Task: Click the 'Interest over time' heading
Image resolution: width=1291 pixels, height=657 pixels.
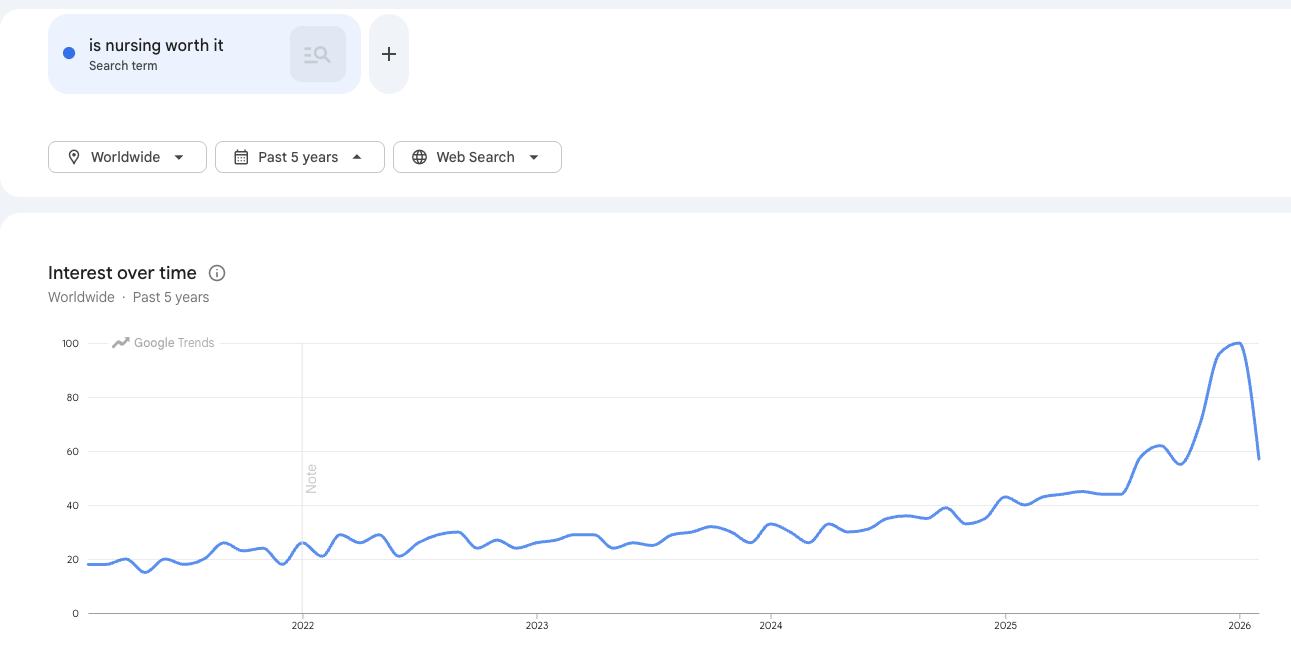Action: click(x=121, y=272)
